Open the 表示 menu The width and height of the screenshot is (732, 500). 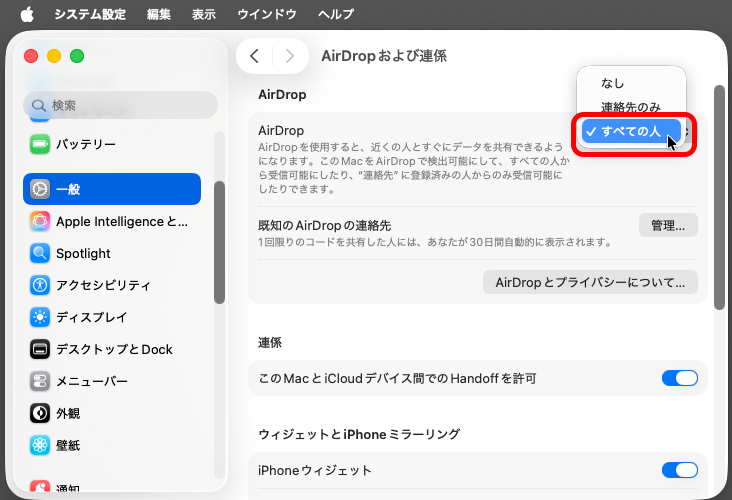(x=204, y=14)
